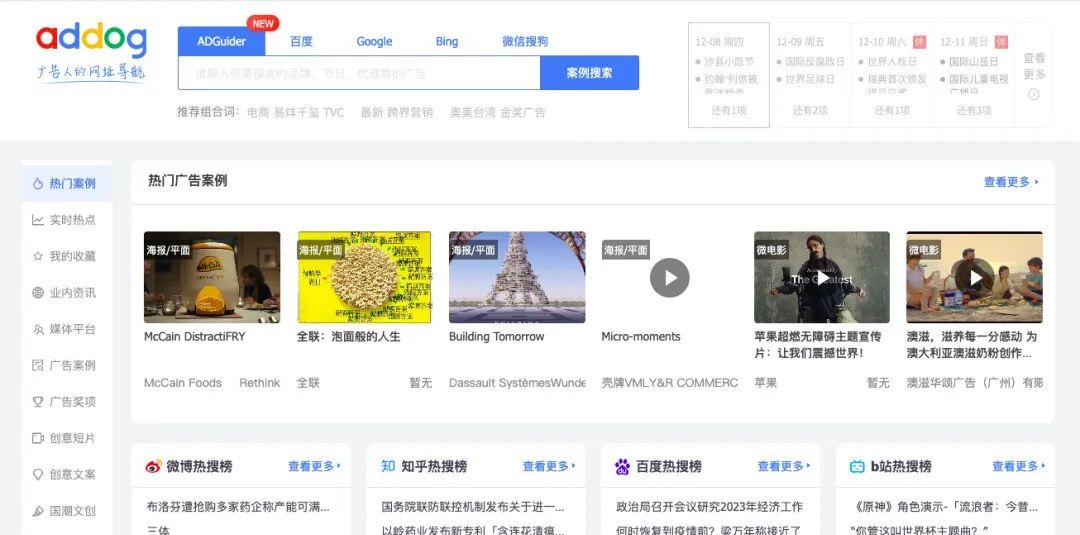Switch to the 百度 search tab
This screenshot has height=535, width=1080.
coord(301,41)
